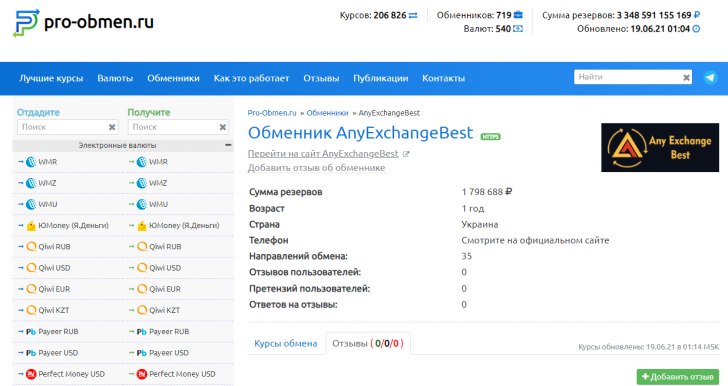The height and width of the screenshot is (386, 728).
Task: Select Payeer USD icon in Получите column
Action: [x=142, y=353]
